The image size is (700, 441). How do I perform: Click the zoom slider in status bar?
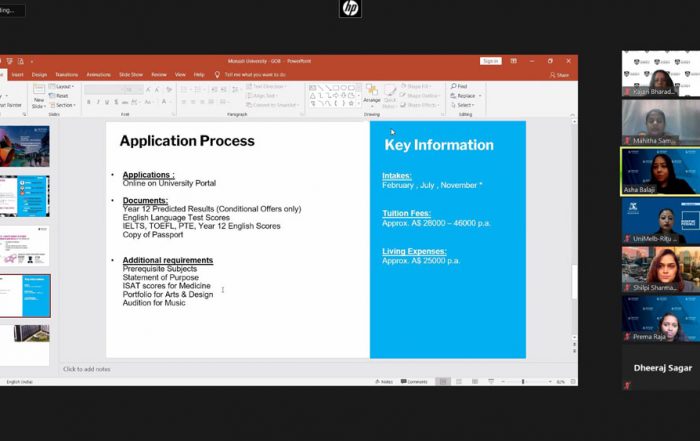[526, 382]
